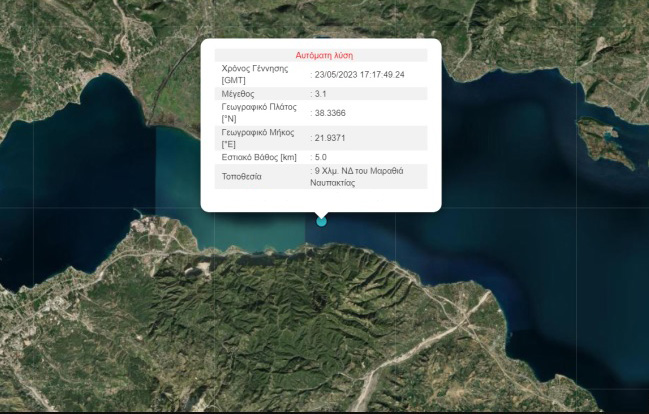Click the cyan earthquake epicenter marker
The width and height of the screenshot is (649, 414).
pos(321,221)
